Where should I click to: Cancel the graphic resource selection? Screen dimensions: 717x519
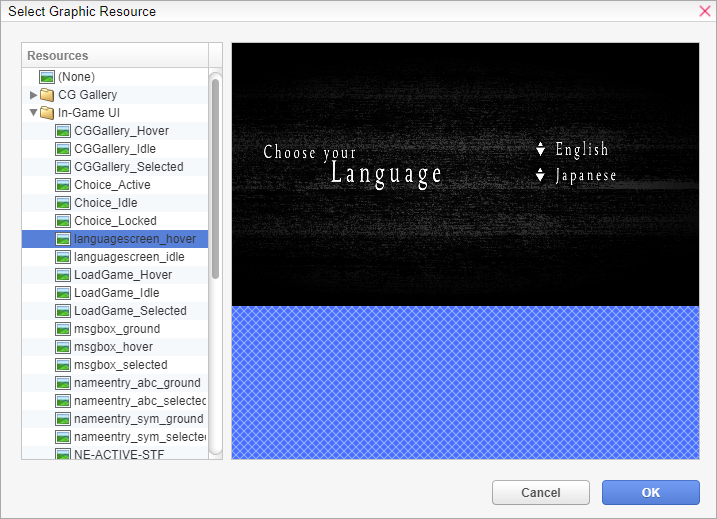point(540,492)
